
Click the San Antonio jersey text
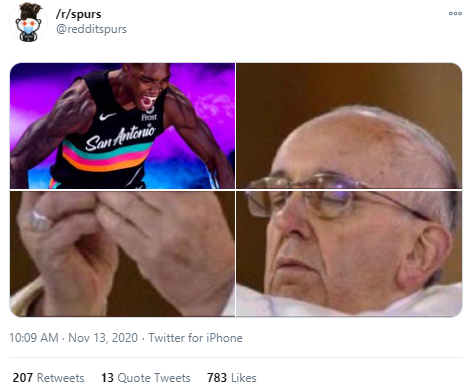[120, 137]
